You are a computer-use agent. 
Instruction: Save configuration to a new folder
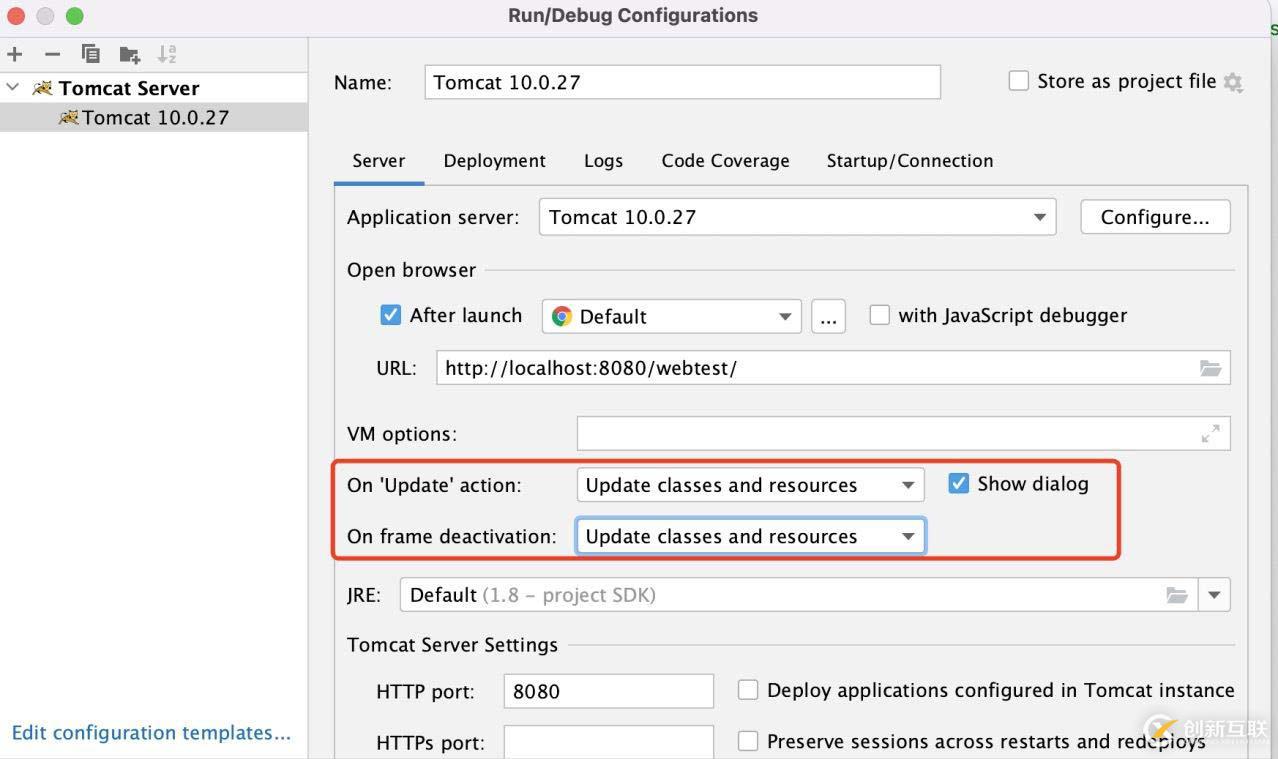pos(129,54)
